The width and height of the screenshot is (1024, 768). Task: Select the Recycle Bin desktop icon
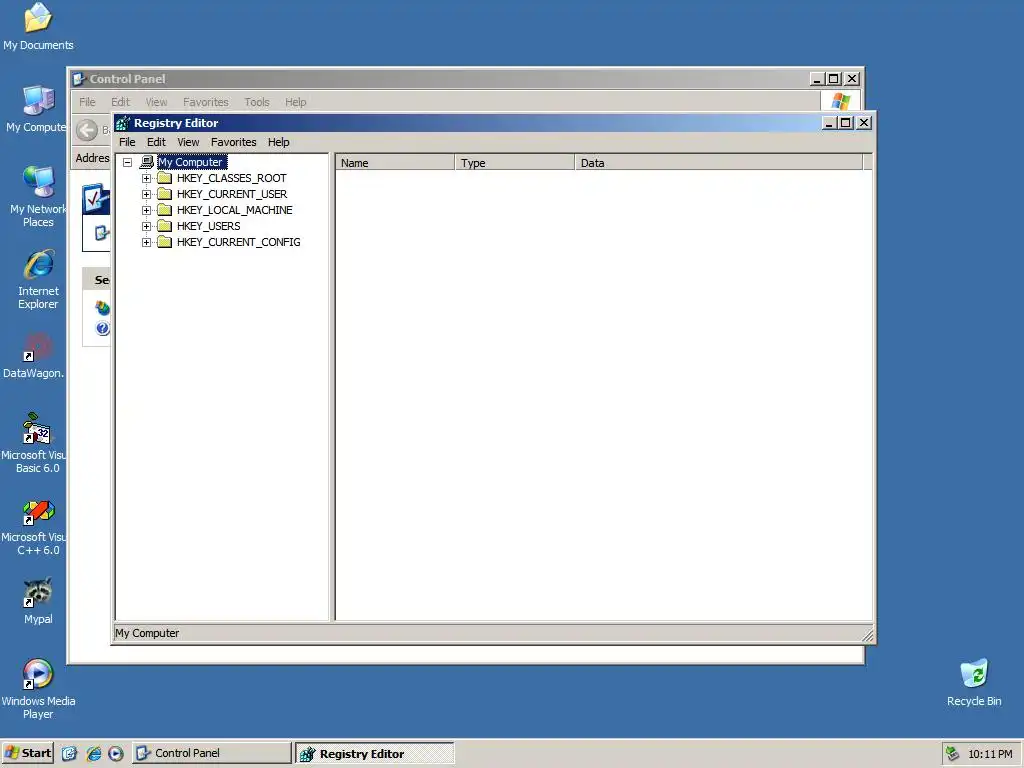pyautogui.click(x=974, y=682)
